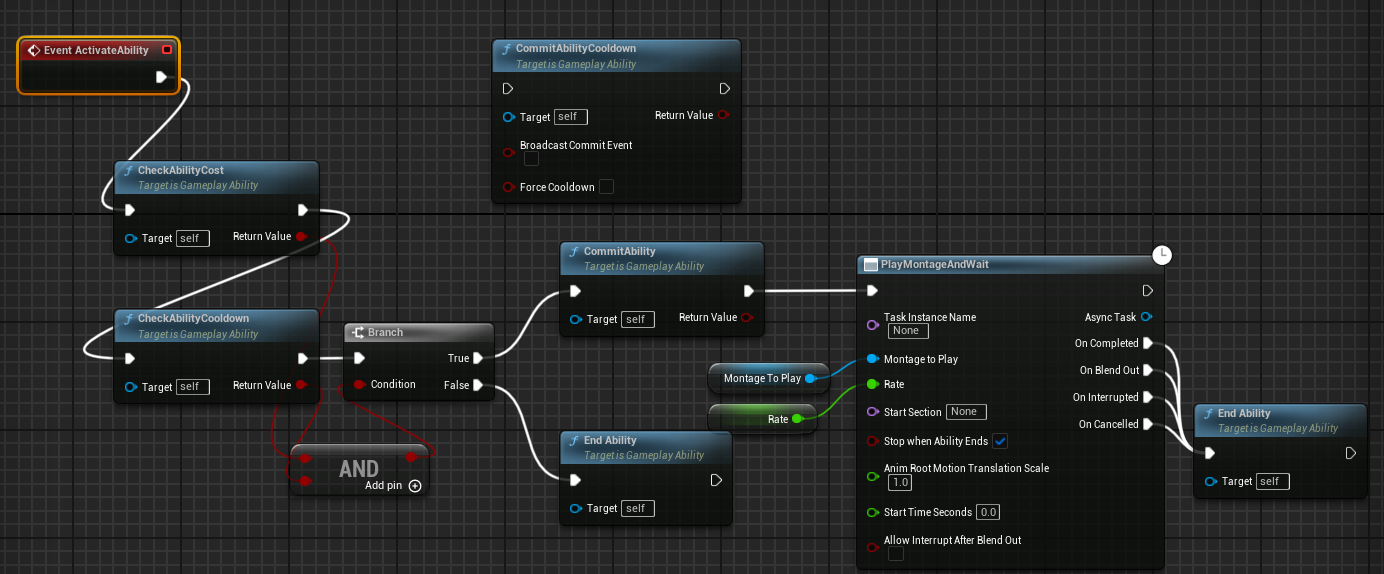
Task: Click the Montage To Play variable output pin
Action: pyautogui.click(x=811, y=378)
